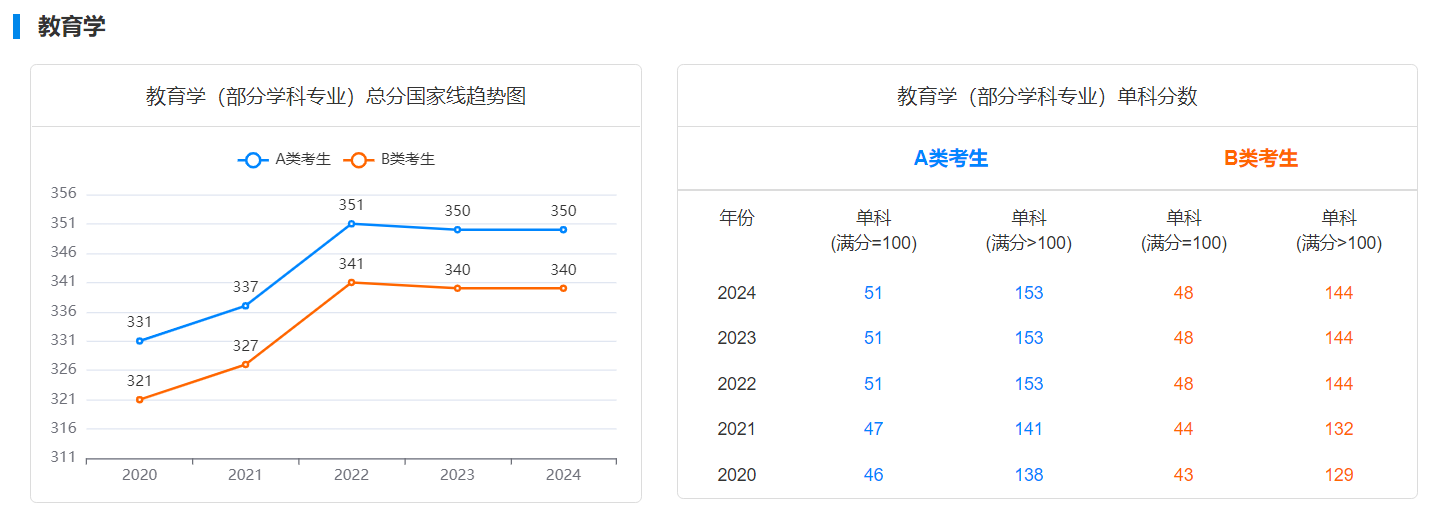Select the 2024 row year cell in the table

pos(737,293)
